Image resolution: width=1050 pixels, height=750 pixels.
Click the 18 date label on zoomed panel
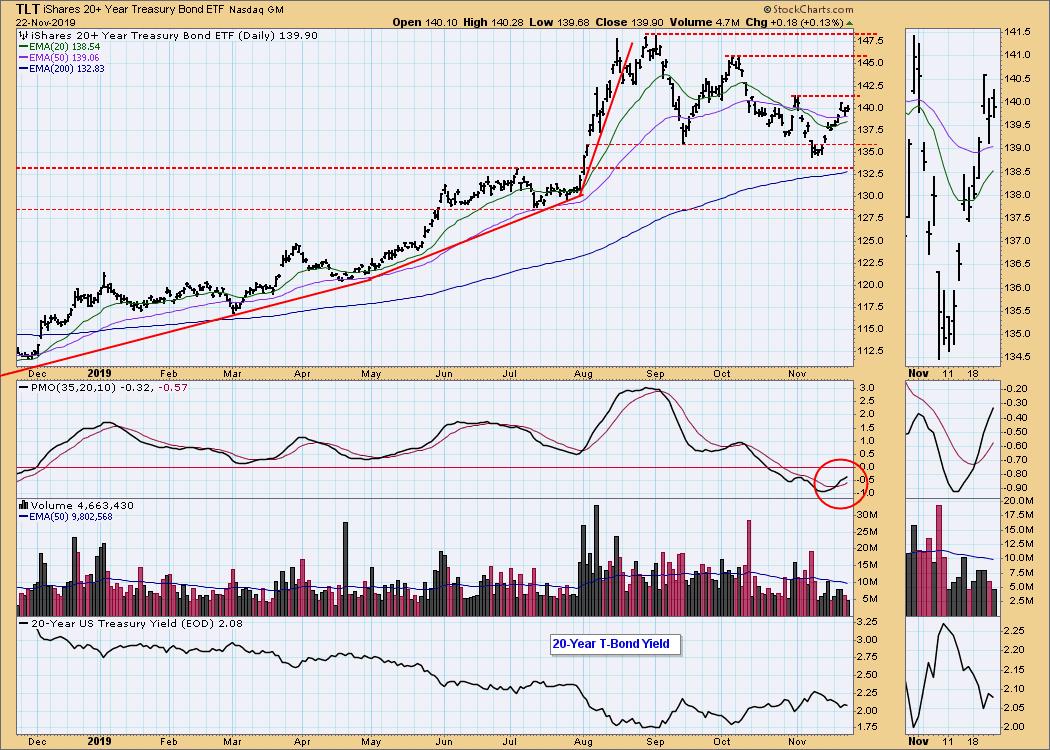[972, 373]
